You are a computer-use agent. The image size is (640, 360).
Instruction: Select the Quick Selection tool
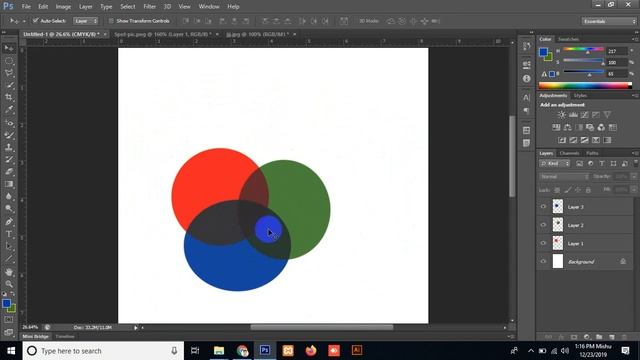point(9,85)
